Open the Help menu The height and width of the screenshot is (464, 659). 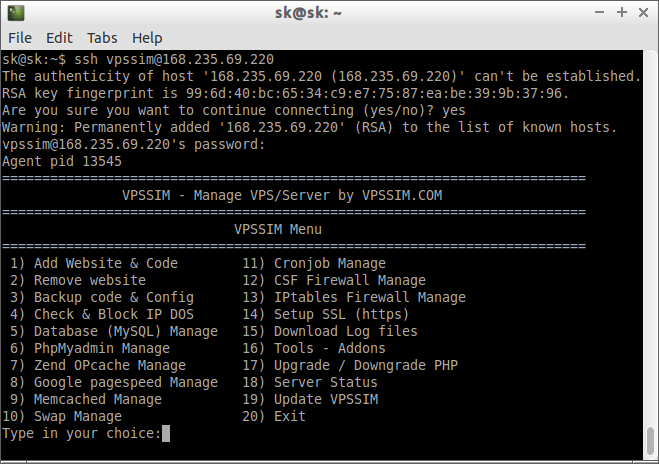pos(147,38)
